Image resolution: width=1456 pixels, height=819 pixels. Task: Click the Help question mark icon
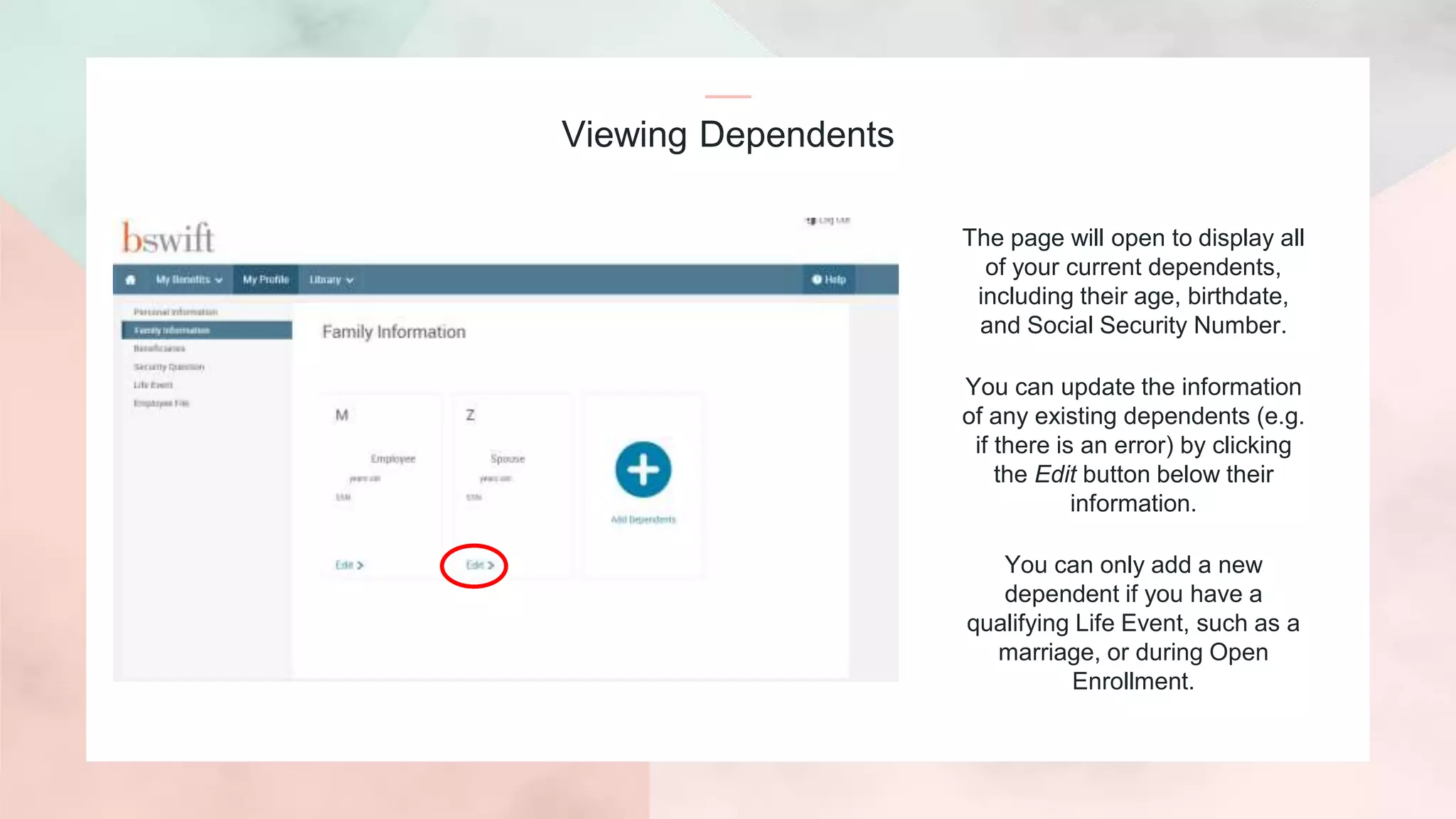click(817, 279)
